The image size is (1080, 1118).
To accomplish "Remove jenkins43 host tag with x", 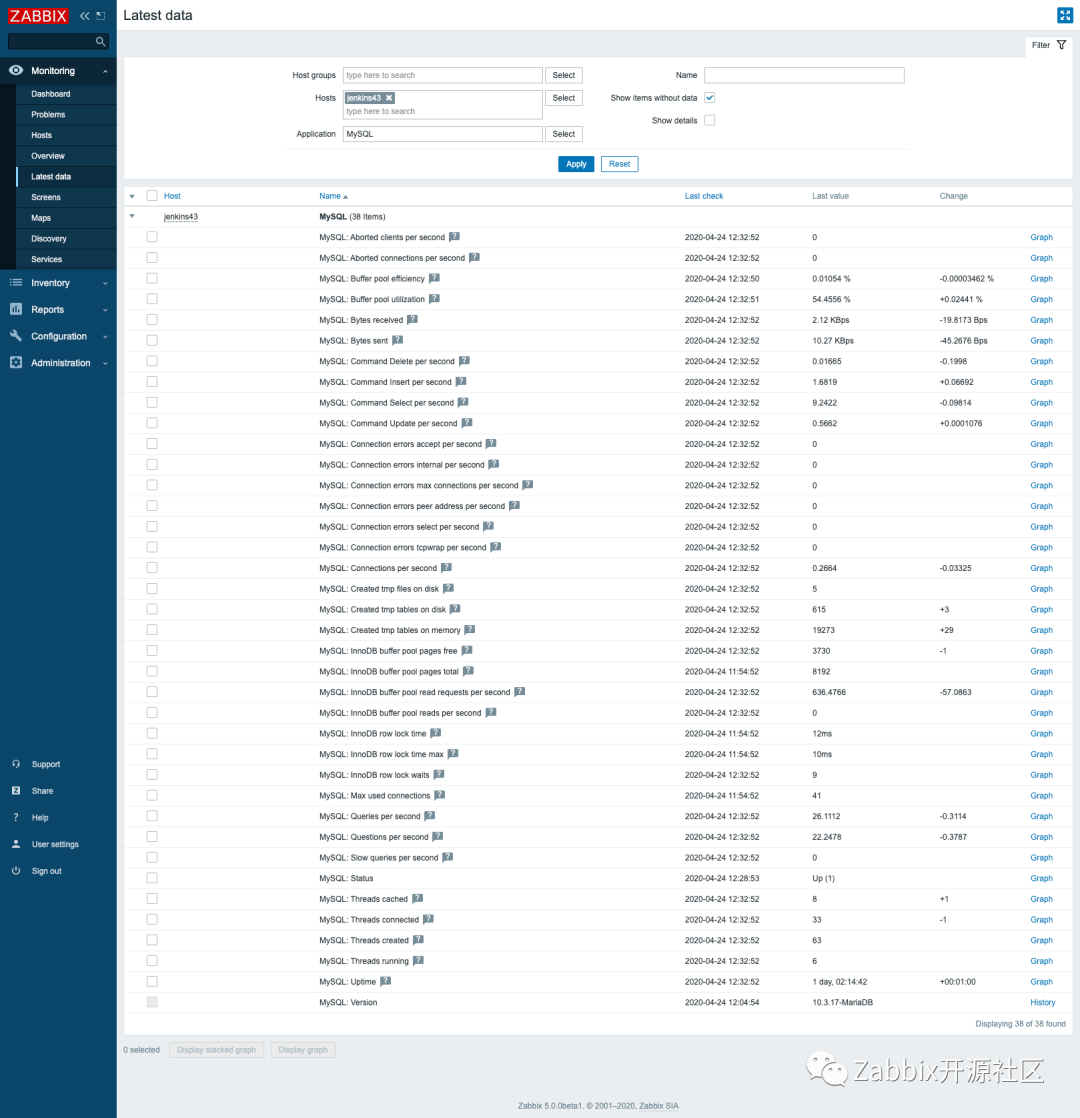I will (389, 98).
